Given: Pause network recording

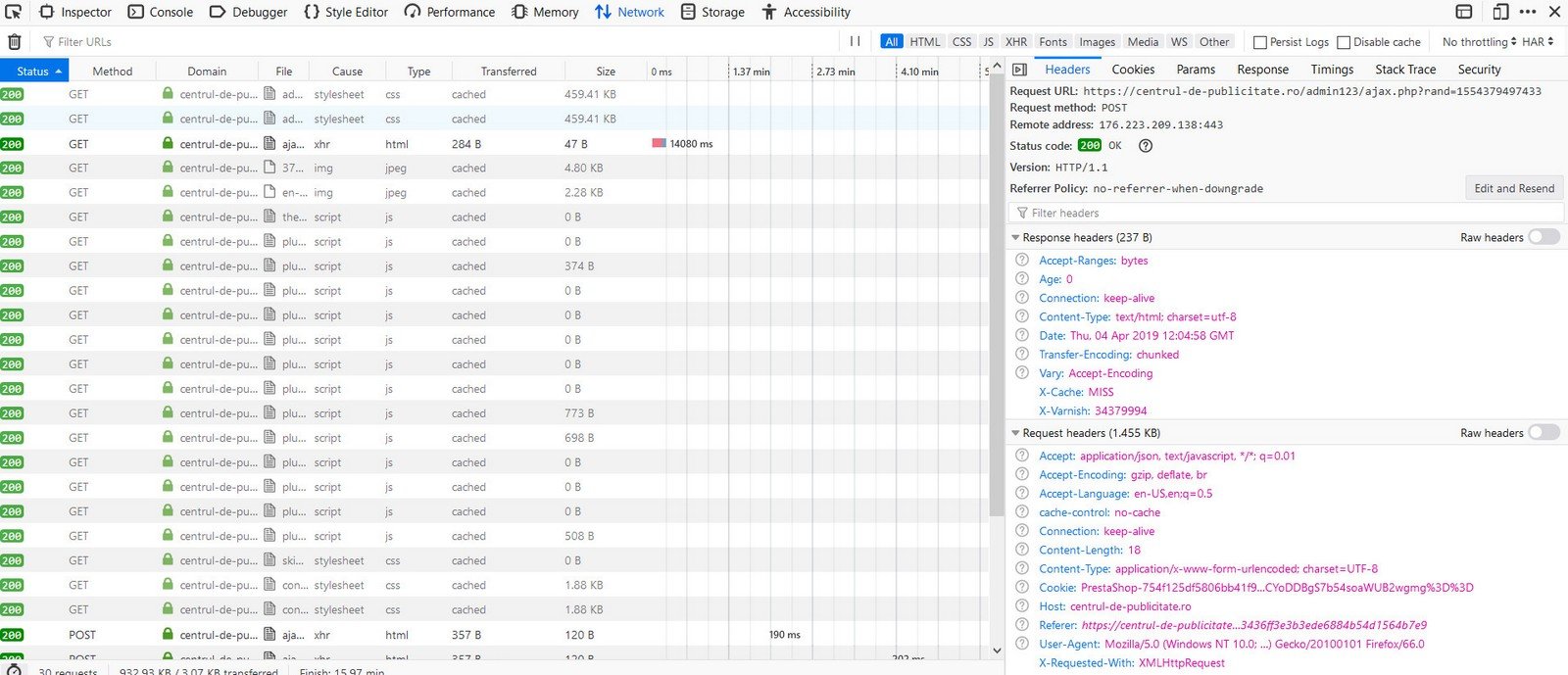Looking at the screenshot, I should point(855,41).
